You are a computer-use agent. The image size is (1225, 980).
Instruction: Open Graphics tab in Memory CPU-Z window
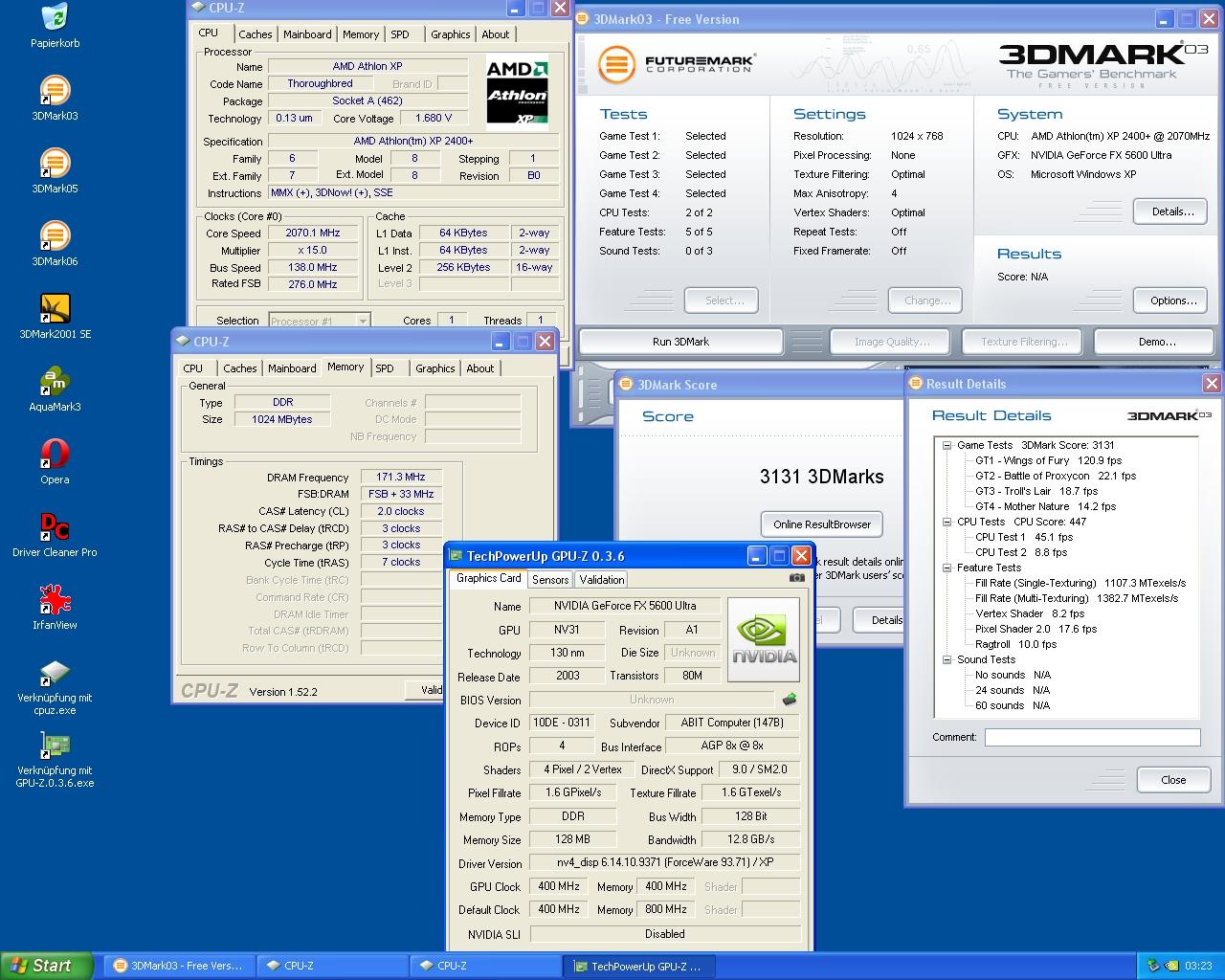click(435, 368)
